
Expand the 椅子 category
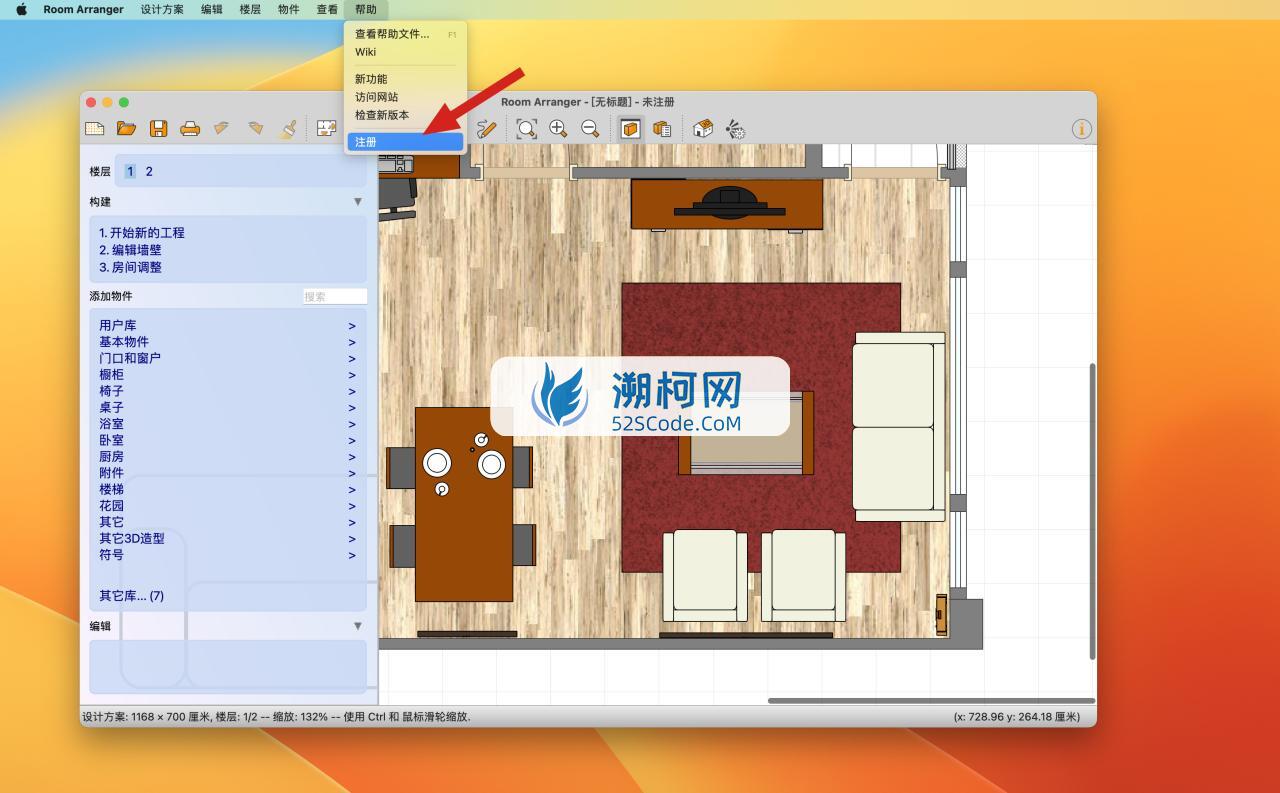tap(226, 391)
